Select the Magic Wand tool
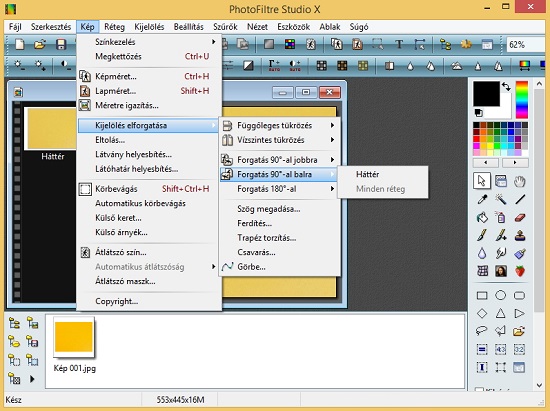550x411 pixels. [x=501, y=199]
